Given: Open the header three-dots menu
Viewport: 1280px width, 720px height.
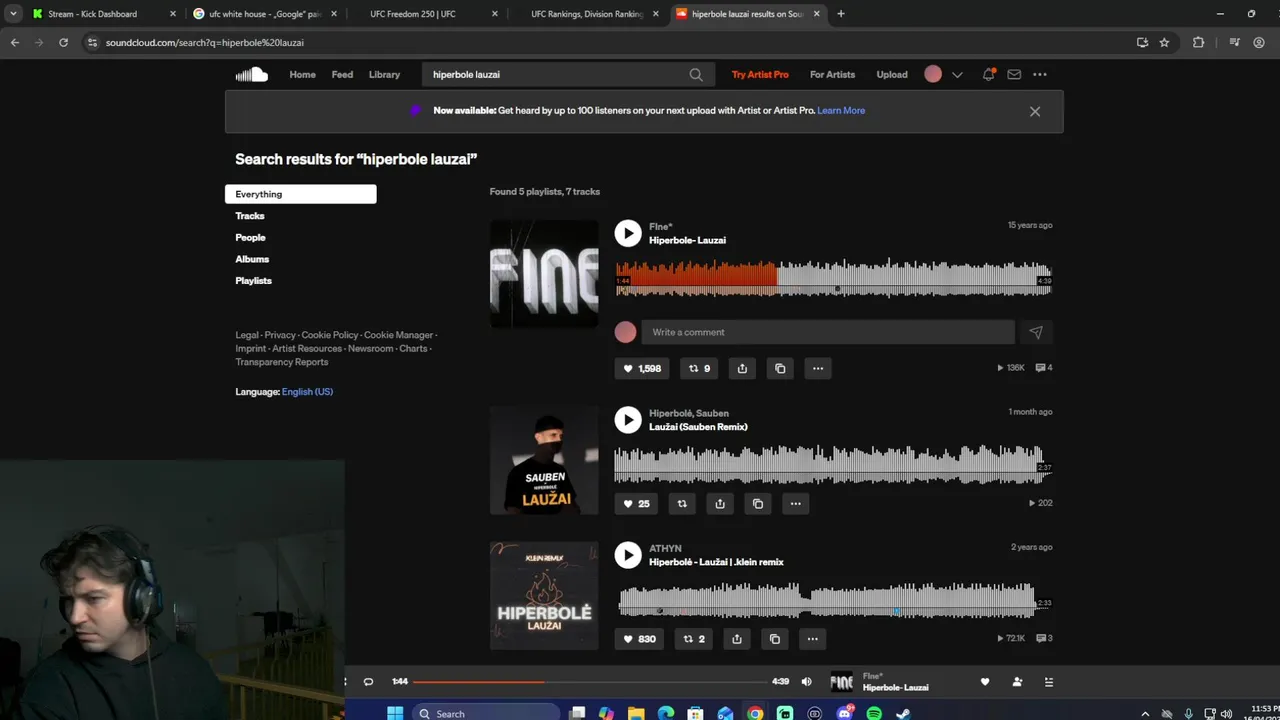Looking at the screenshot, I should click(1040, 74).
